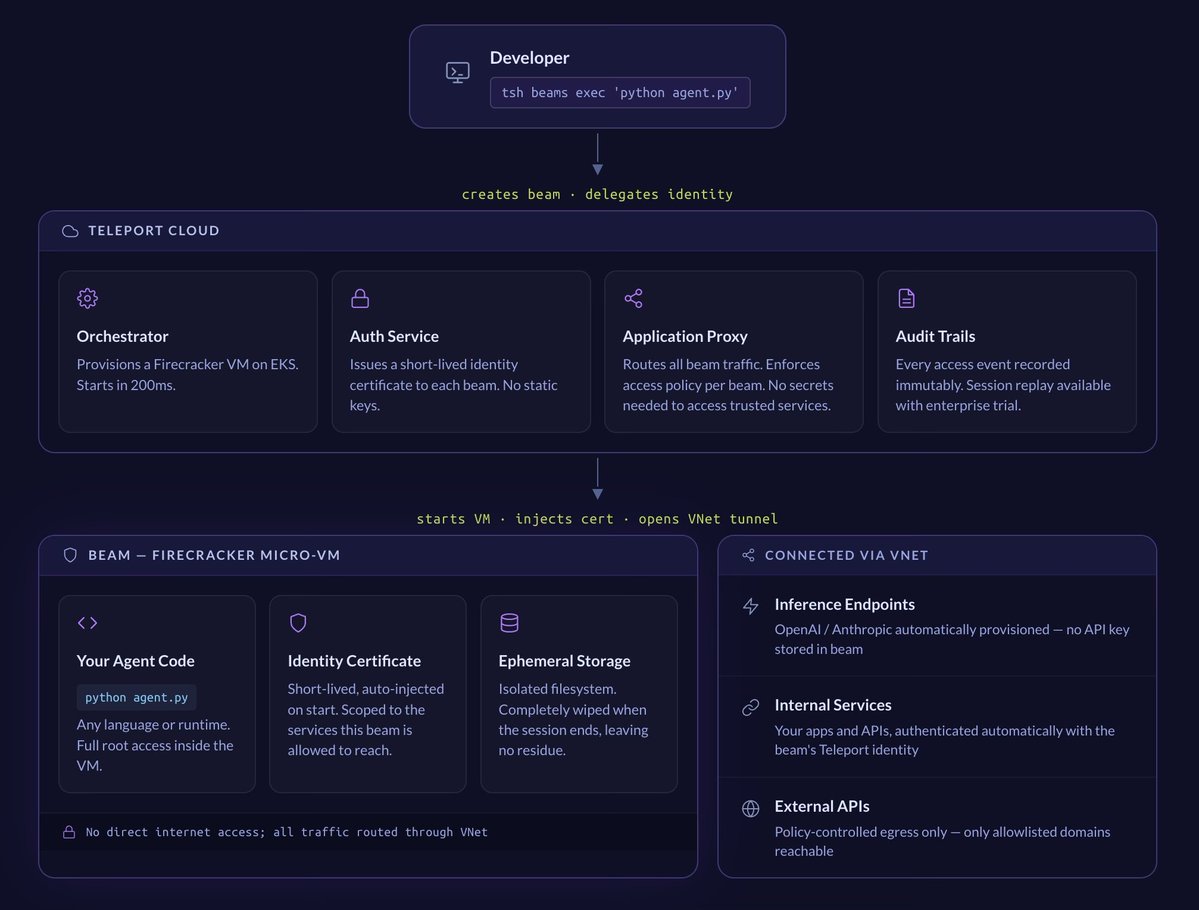Viewport: 1199px width, 910px height.
Task: Click the tsh beams exec command box
Action: tap(620, 93)
